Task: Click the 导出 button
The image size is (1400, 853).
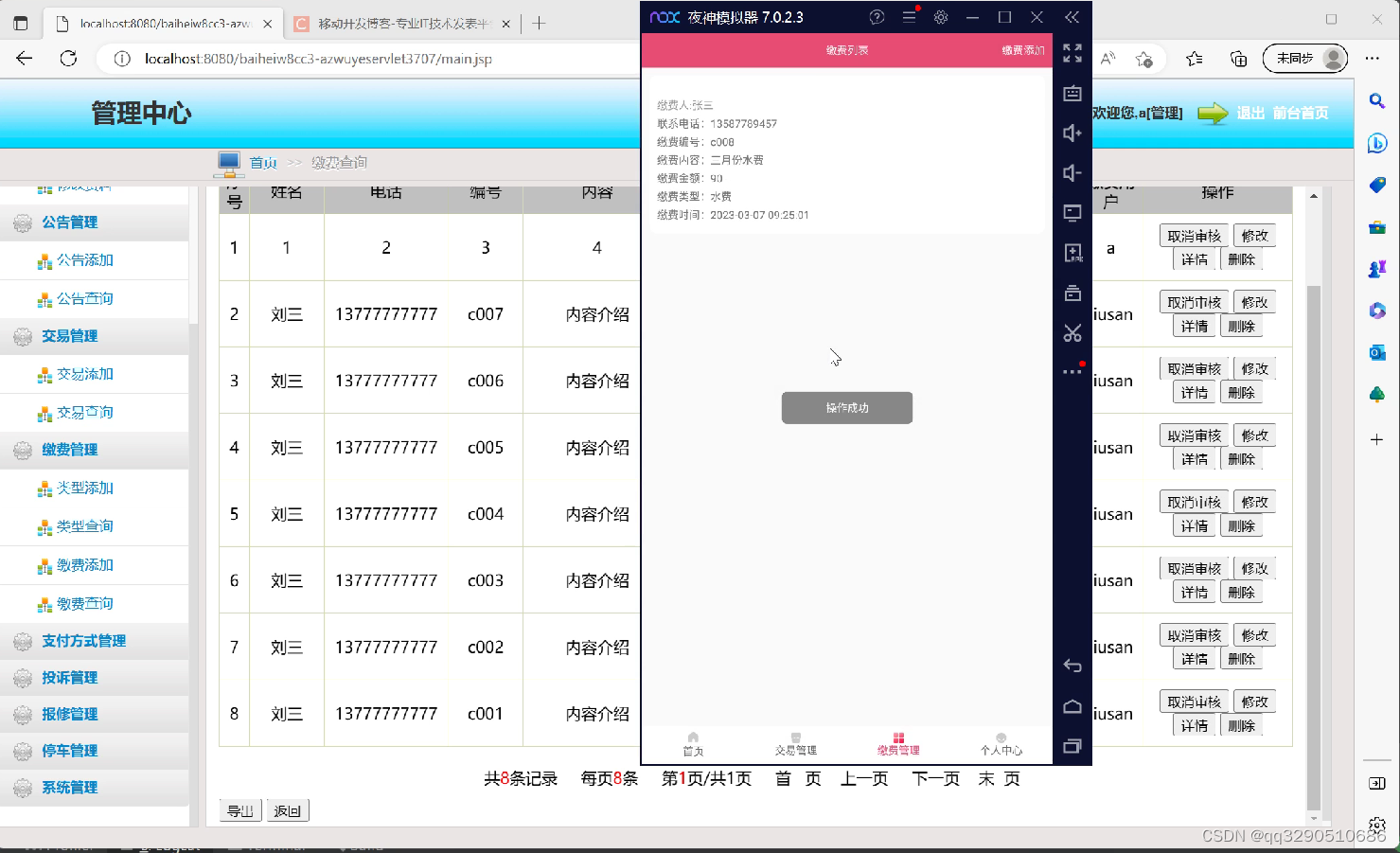Action: (x=240, y=811)
